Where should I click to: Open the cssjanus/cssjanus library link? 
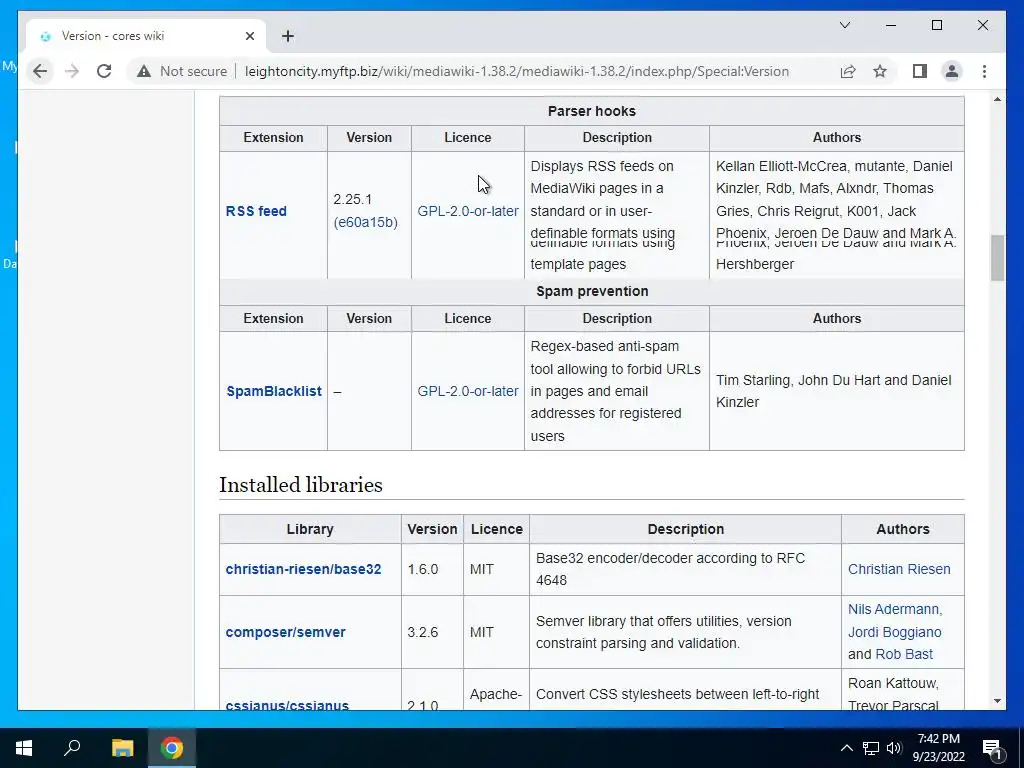pyautogui.click(x=287, y=705)
